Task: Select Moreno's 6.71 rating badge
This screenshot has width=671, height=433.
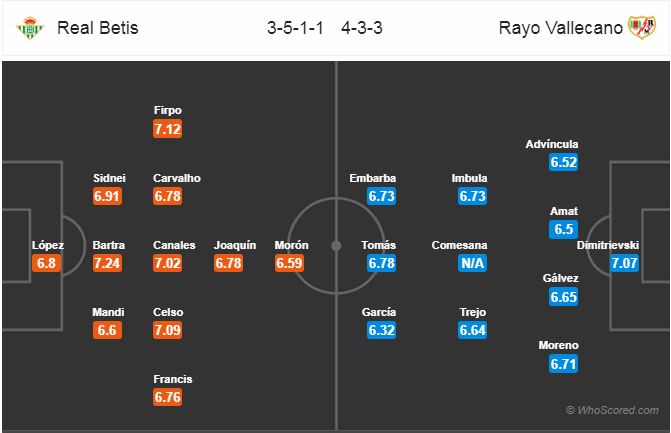Action: coord(565,364)
